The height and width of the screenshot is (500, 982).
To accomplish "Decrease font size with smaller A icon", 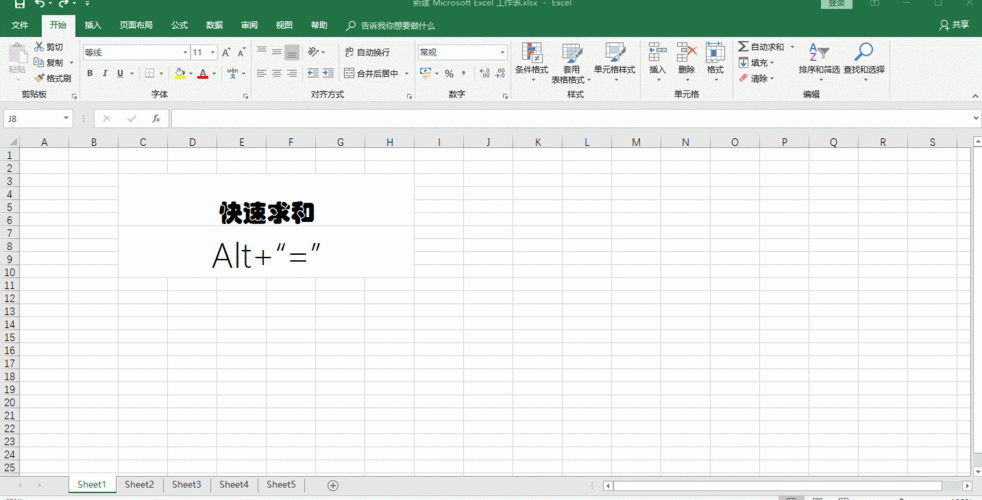I will point(241,53).
